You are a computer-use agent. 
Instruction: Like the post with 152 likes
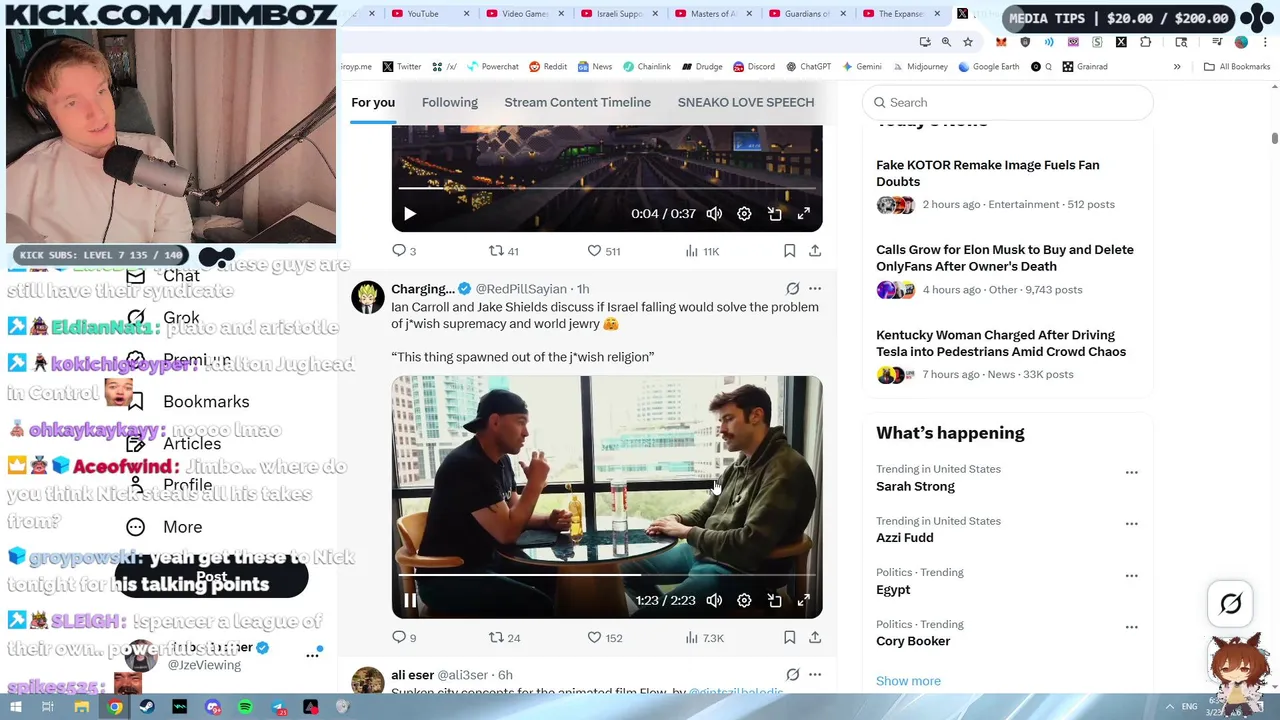coord(603,638)
